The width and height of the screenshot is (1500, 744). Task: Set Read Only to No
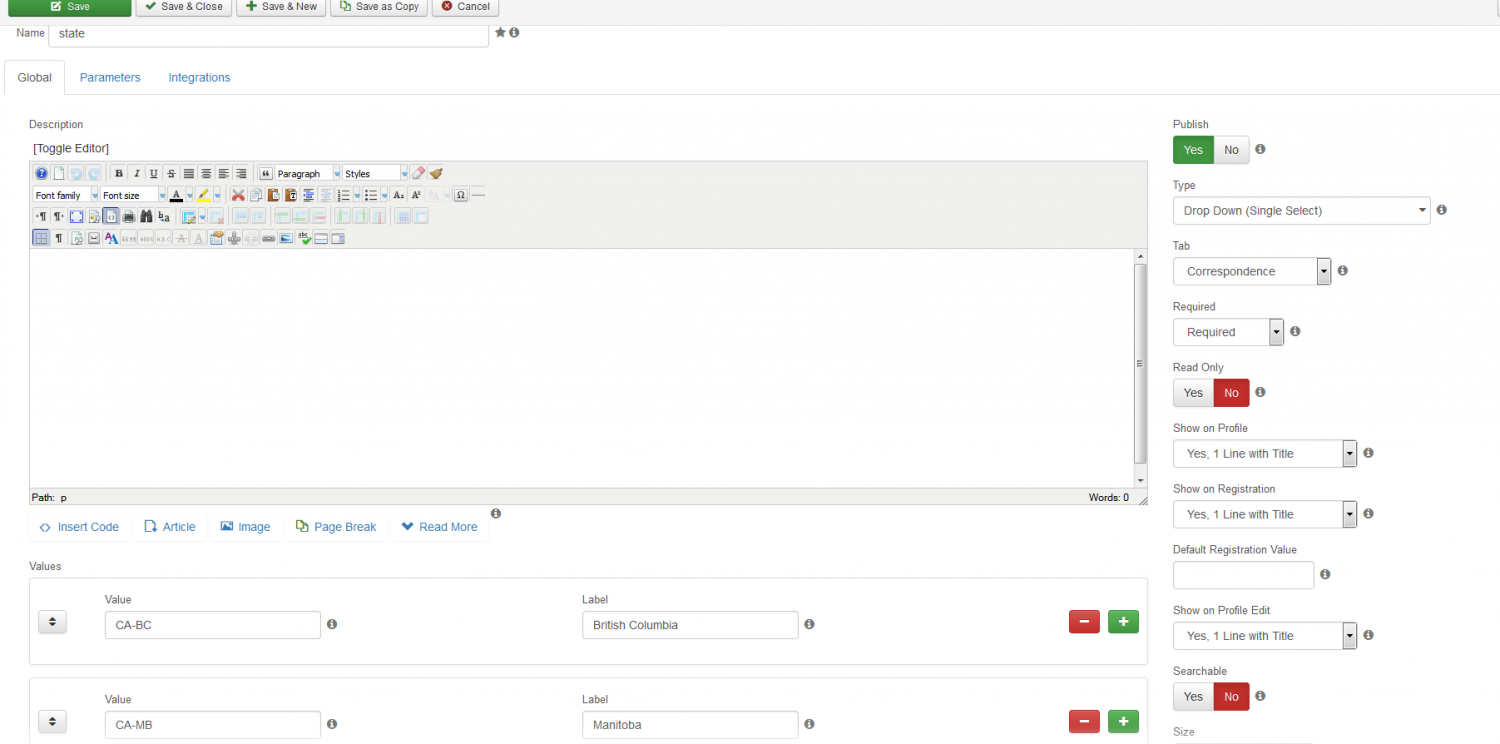click(1231, 393)
